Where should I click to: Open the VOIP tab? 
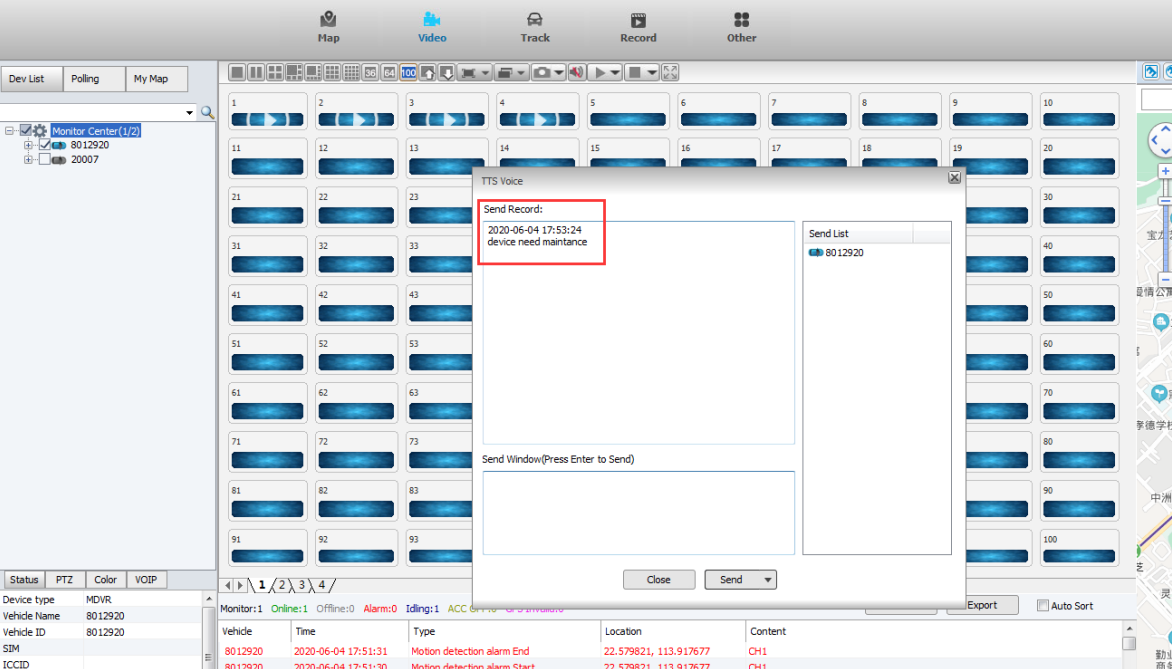tap(146, 579)
